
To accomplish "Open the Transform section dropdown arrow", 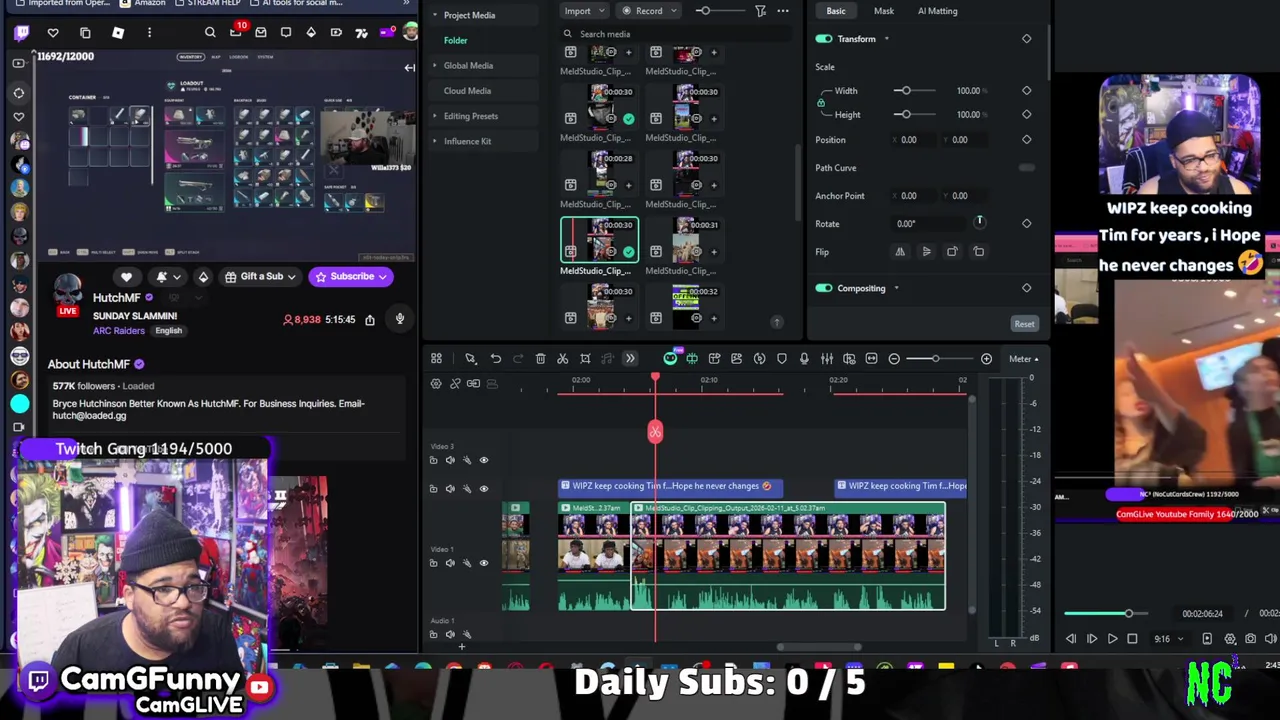I will click(886, 39).
